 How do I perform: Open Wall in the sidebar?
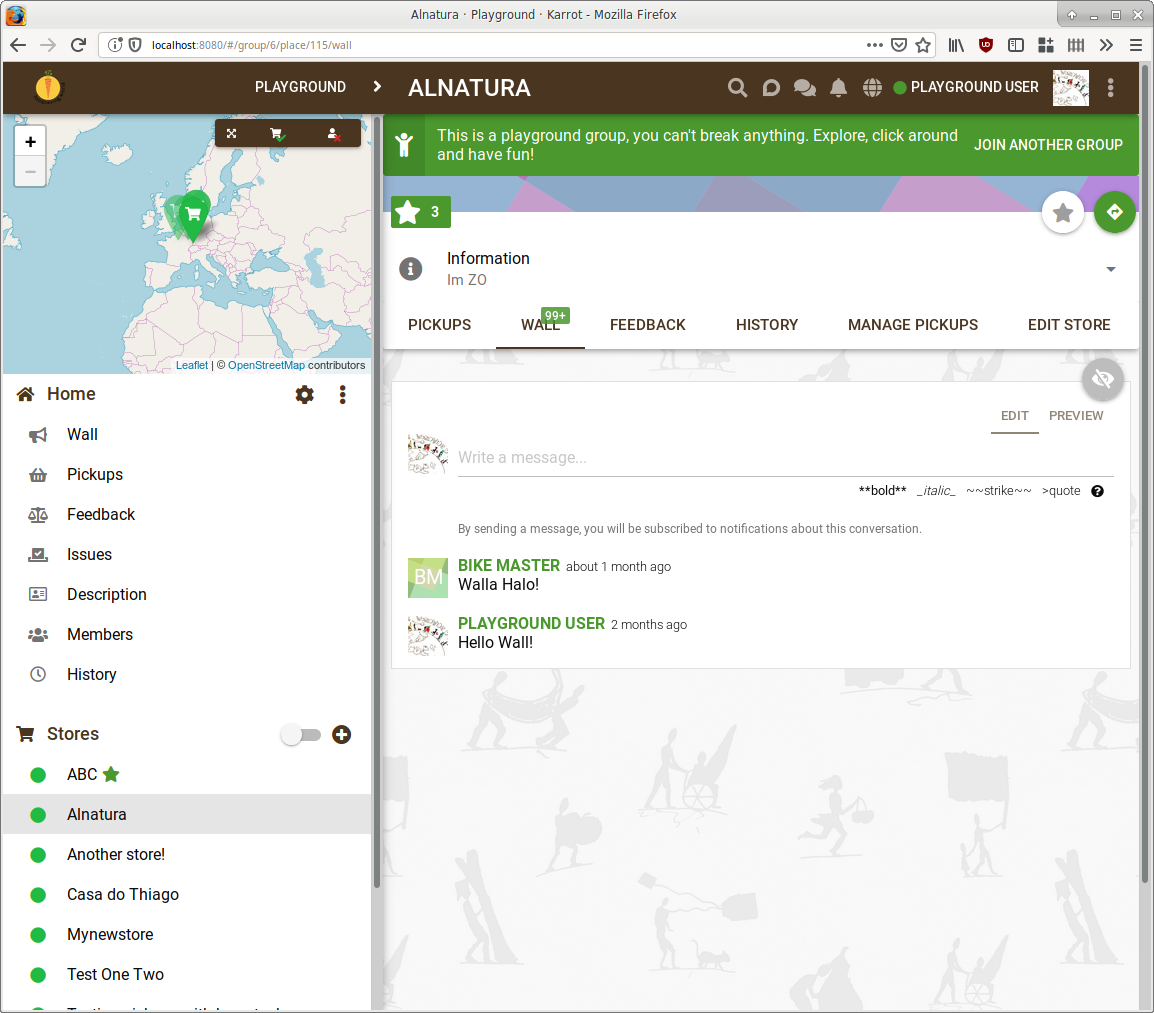[187, 434]
